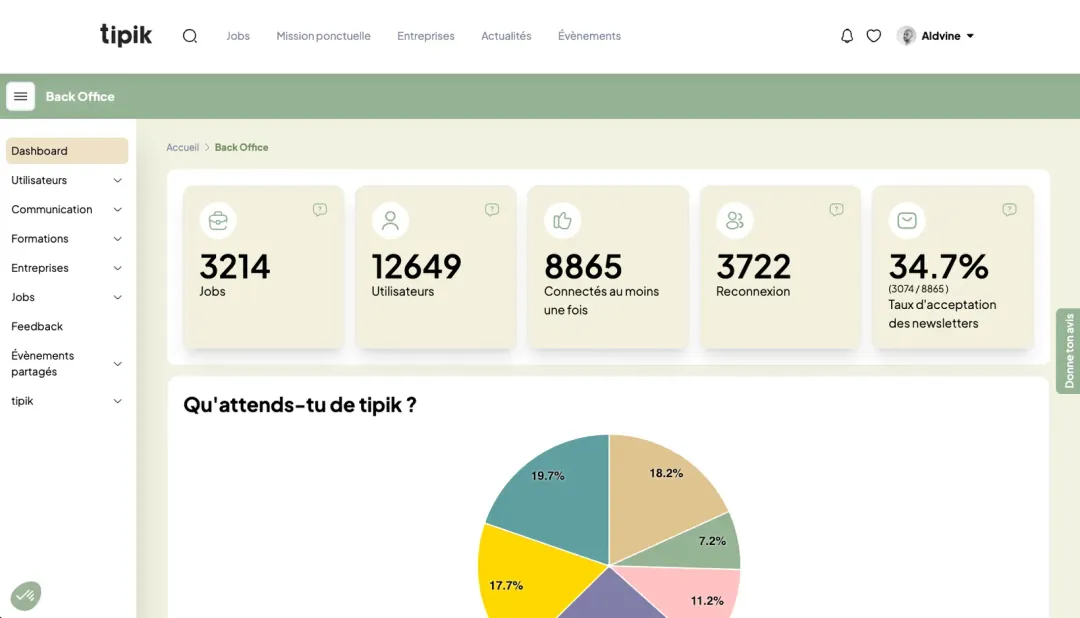Click the 34.7% acceptance rate value

pyautogui.click(x=938, y=267)
